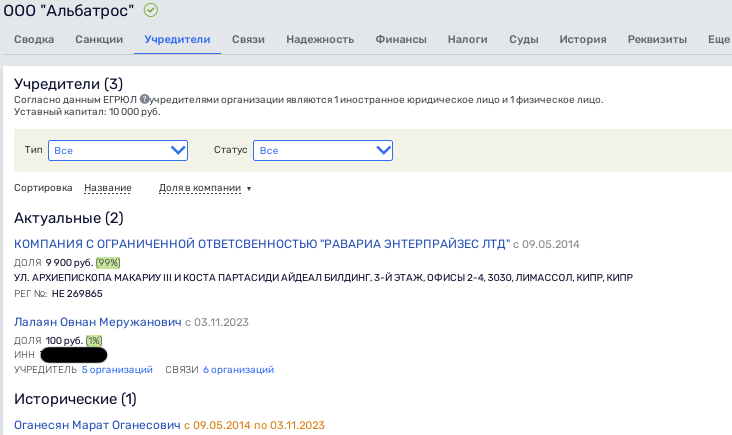
Task: Sort founders by Название
Action: [x=108, y=188]
